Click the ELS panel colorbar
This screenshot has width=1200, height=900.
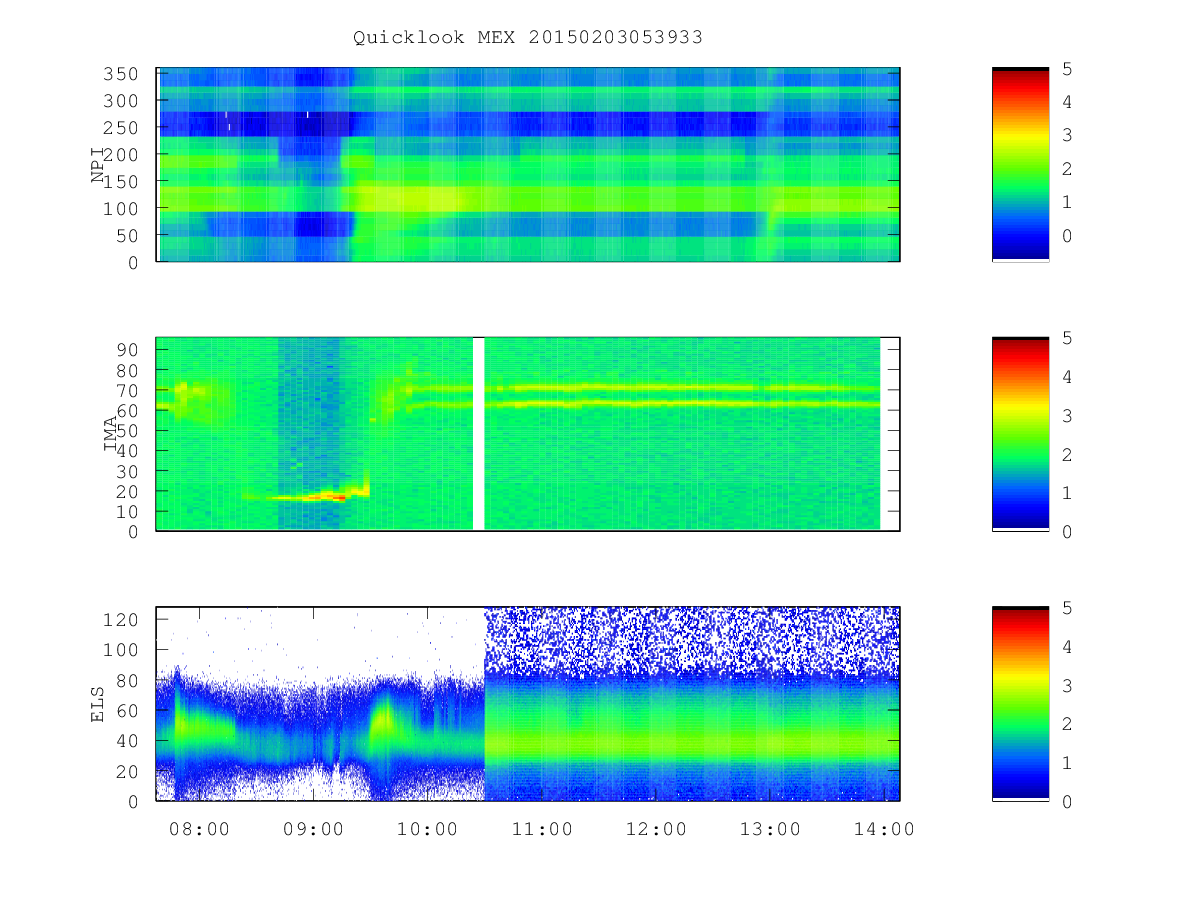coord(1020,704)
